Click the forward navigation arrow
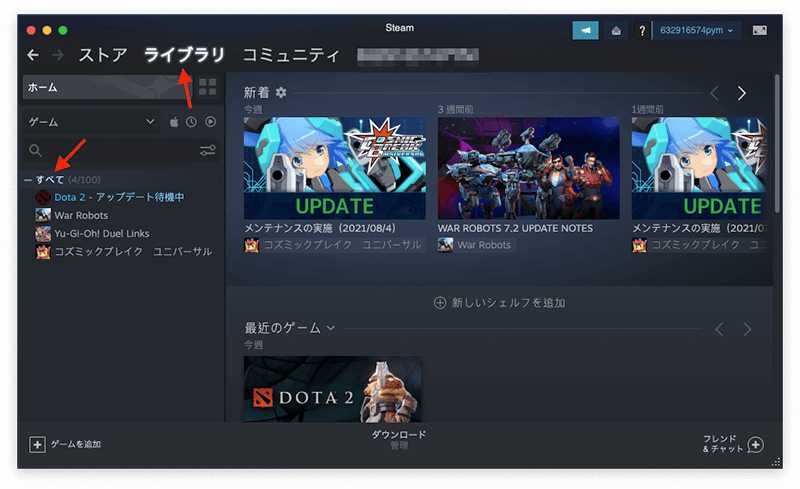Screen dimensions: 800x489 (58, 55)
